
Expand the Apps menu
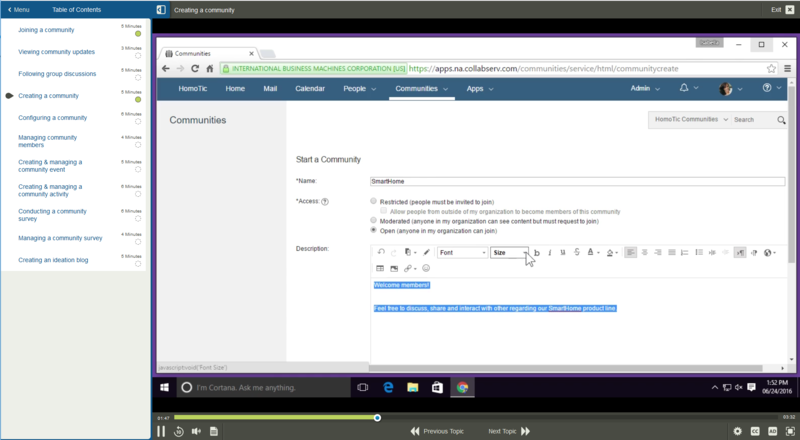pyautogui.click(x=480, y=89)
